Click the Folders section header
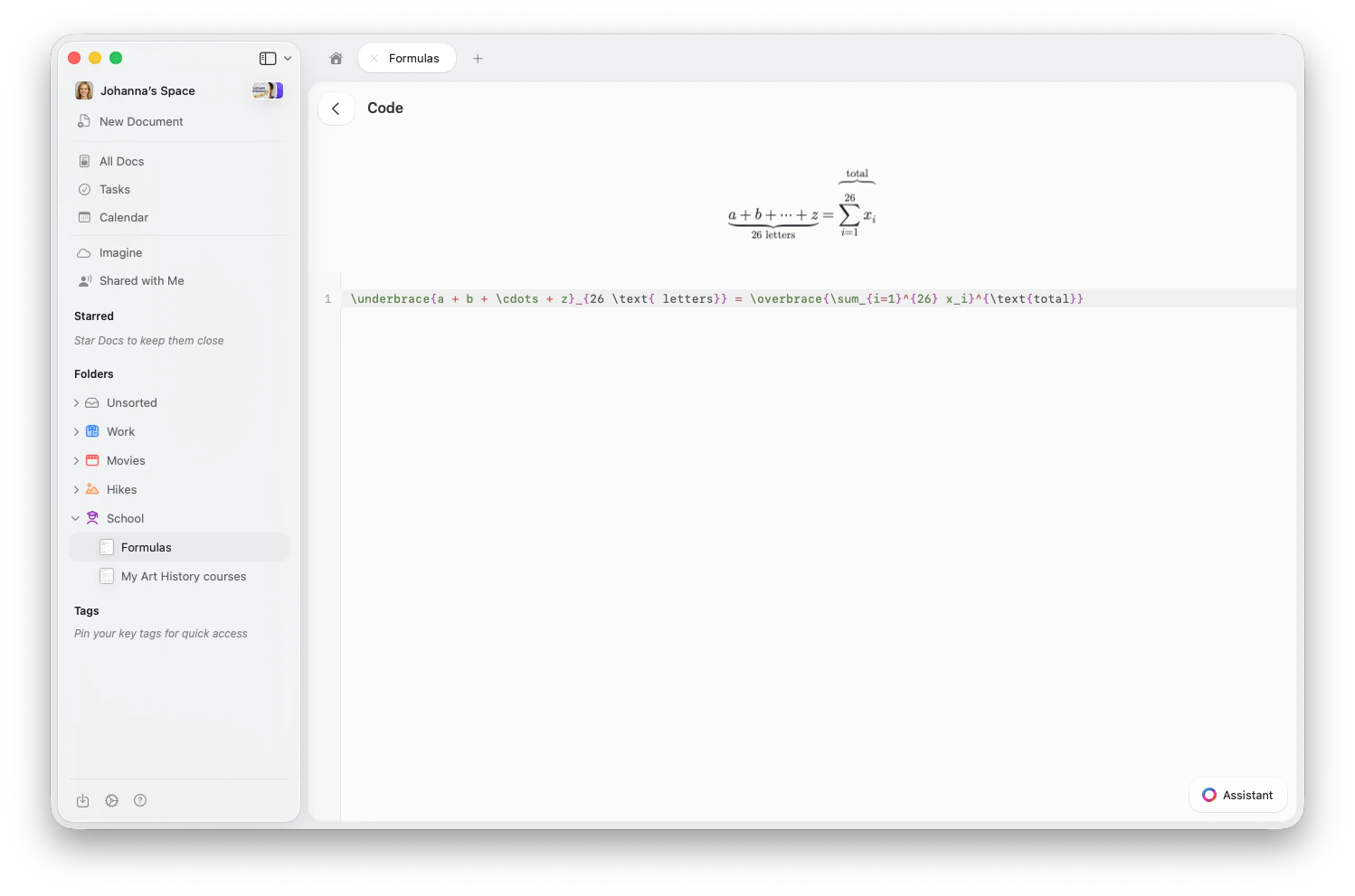The image size is (1355, 896). pyautogui.click(x=94, y=374)
